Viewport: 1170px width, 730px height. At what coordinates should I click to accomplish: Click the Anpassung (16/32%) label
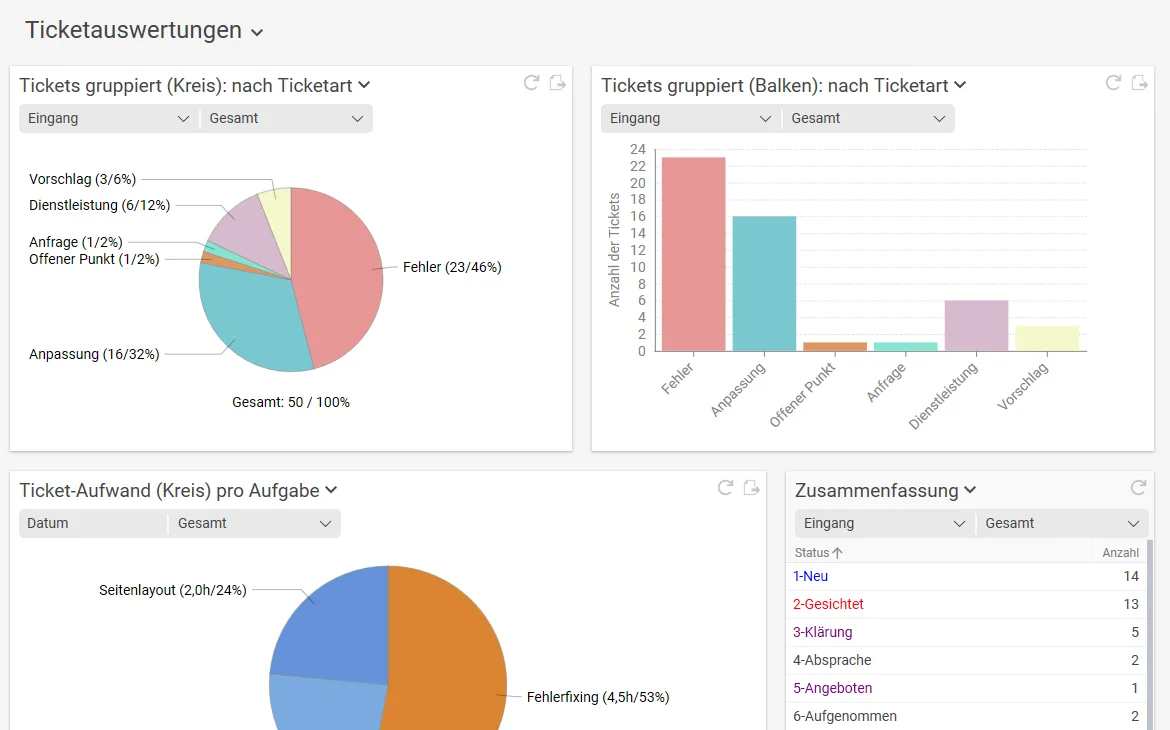point(94,355)
